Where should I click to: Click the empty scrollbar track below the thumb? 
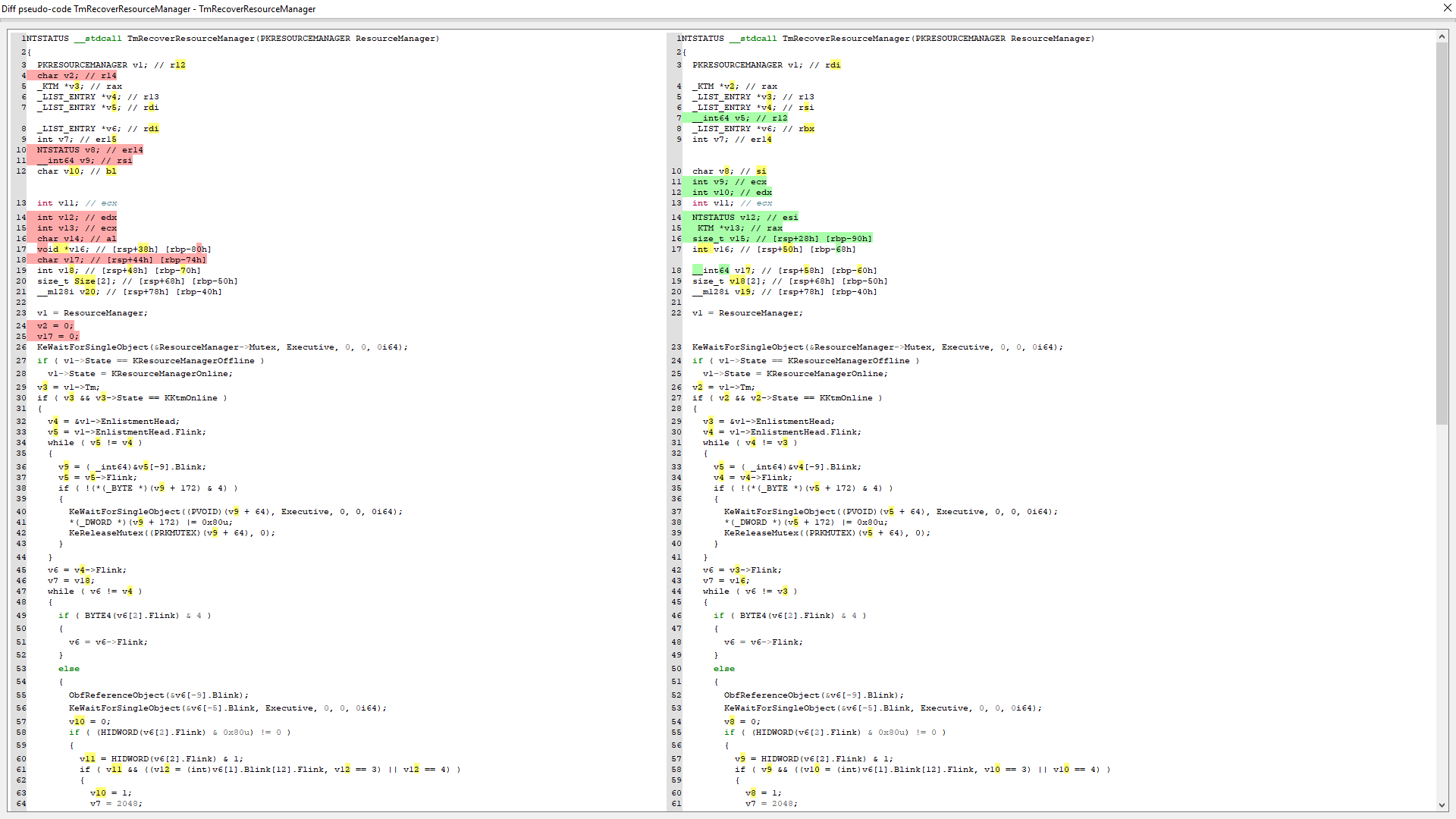[x=1442, y=607]
